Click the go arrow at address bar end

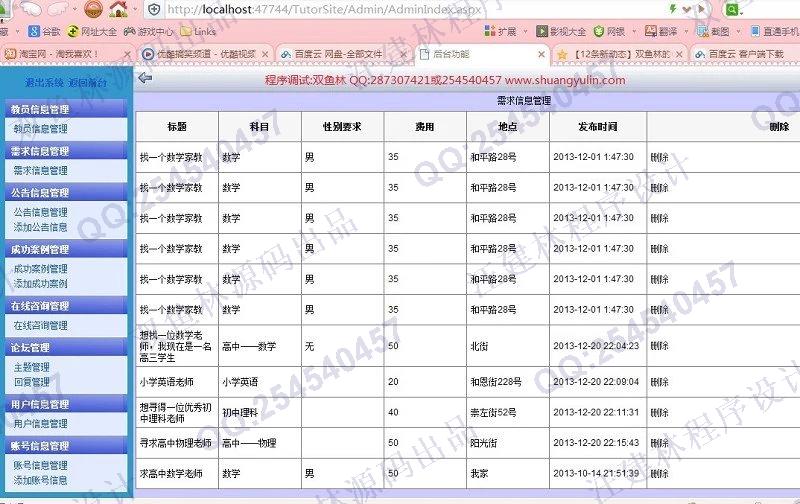point(702,9)
